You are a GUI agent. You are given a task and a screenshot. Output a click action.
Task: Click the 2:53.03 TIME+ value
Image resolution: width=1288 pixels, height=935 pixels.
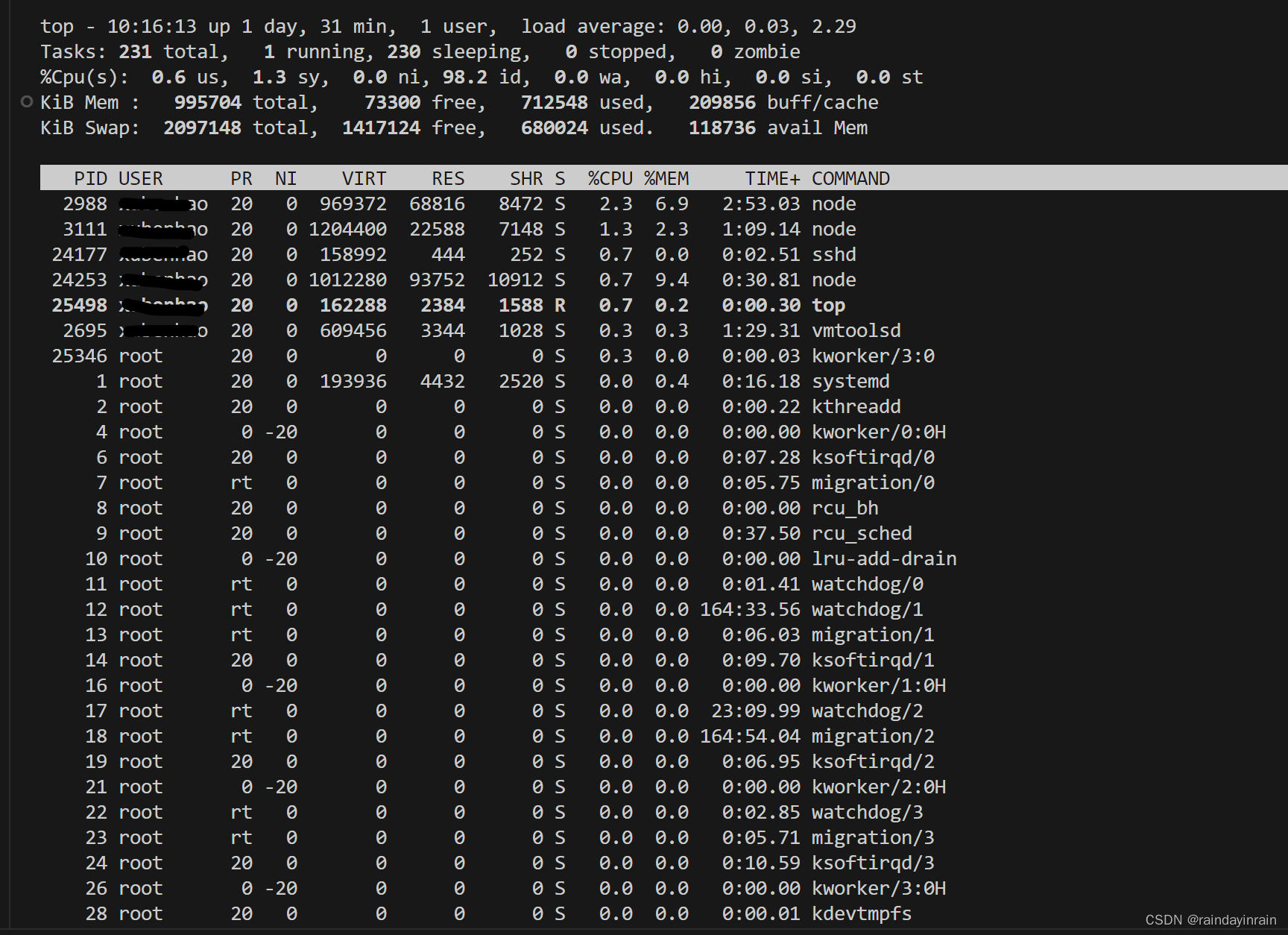(x=761, y=204)
